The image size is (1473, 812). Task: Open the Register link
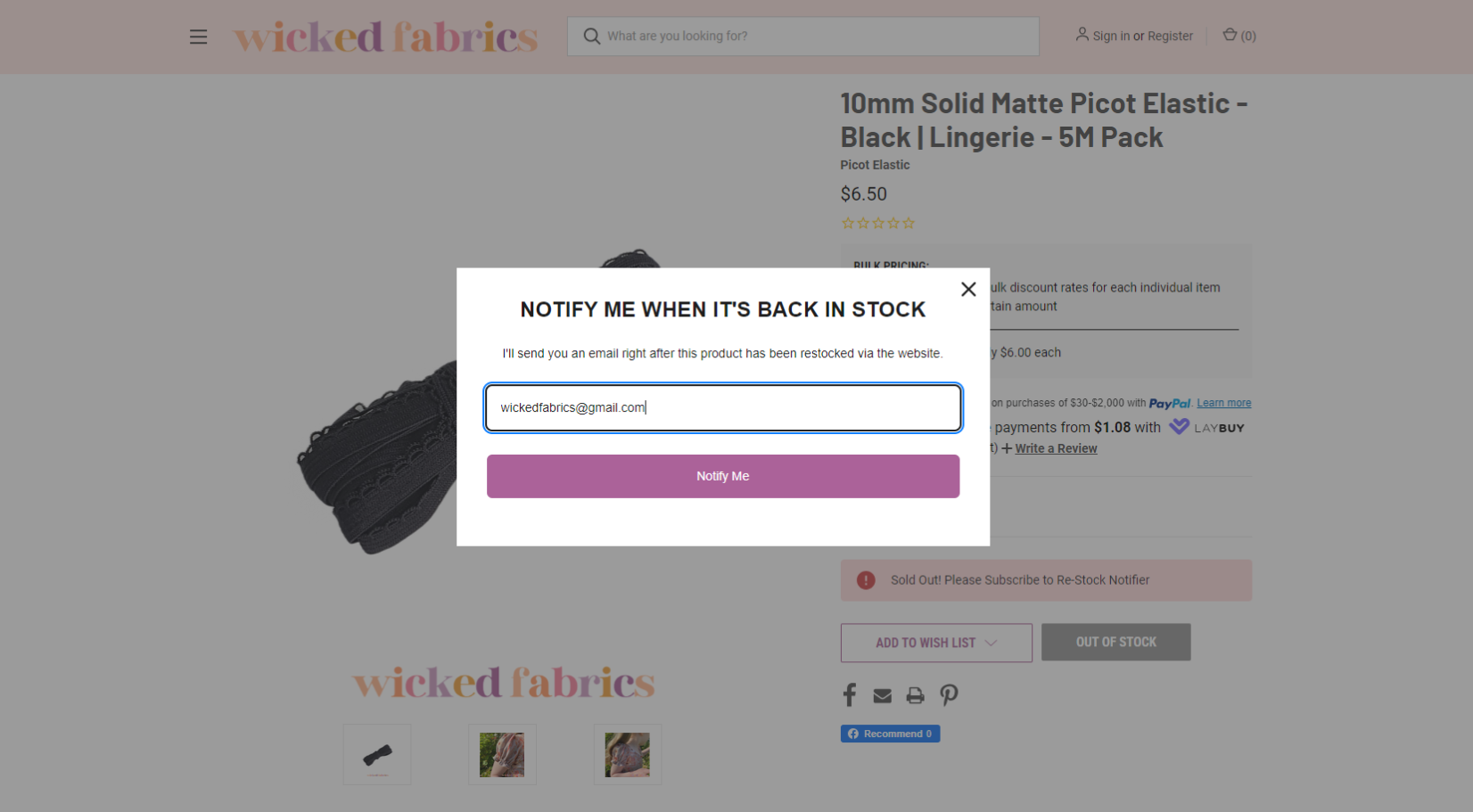coord(1170,36)
